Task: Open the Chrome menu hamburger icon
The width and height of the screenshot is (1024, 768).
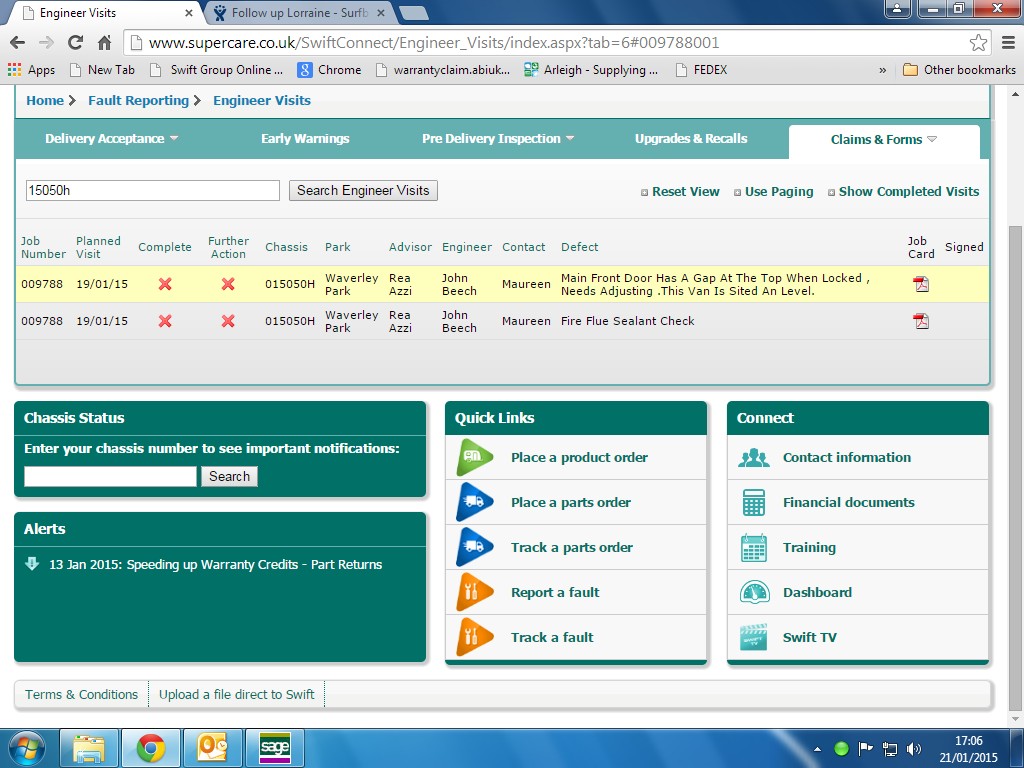Action: (1008, 43)
